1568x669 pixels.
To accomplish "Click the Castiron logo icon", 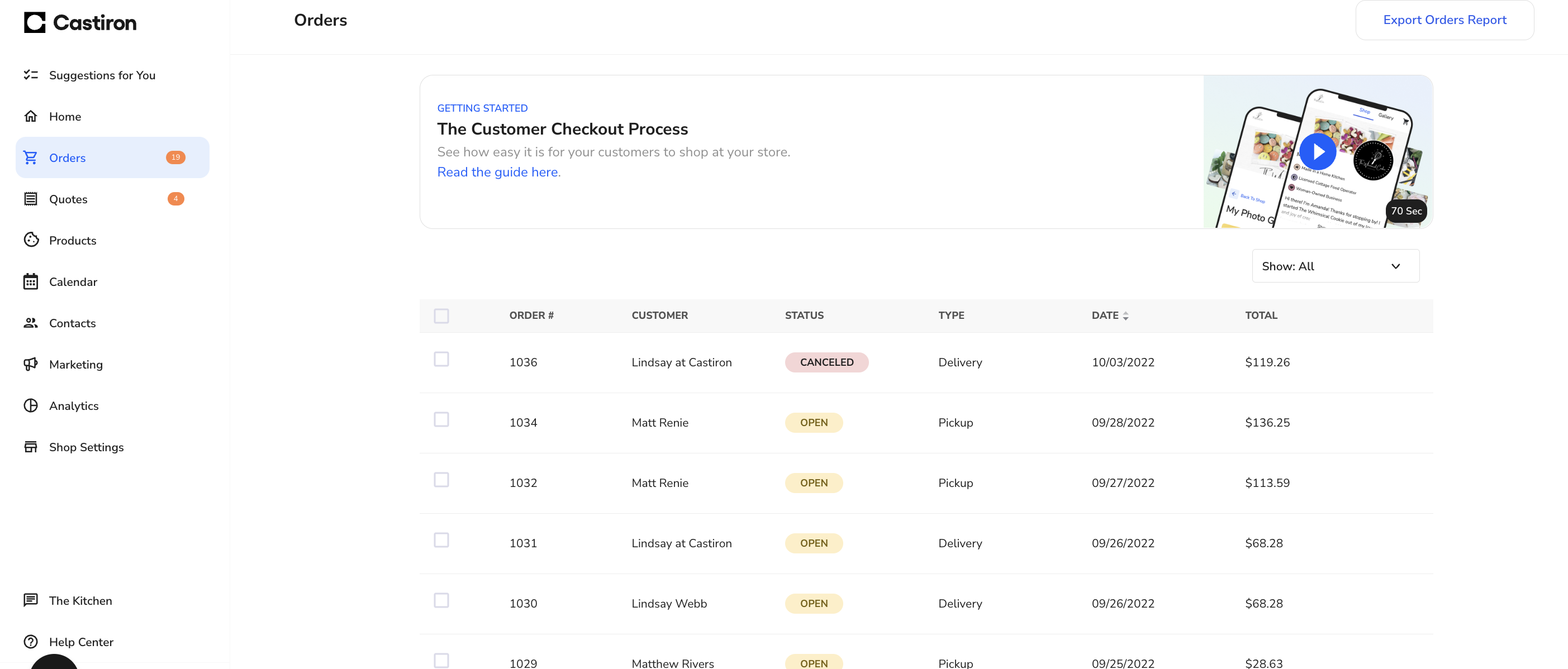I will pos(35,22).
